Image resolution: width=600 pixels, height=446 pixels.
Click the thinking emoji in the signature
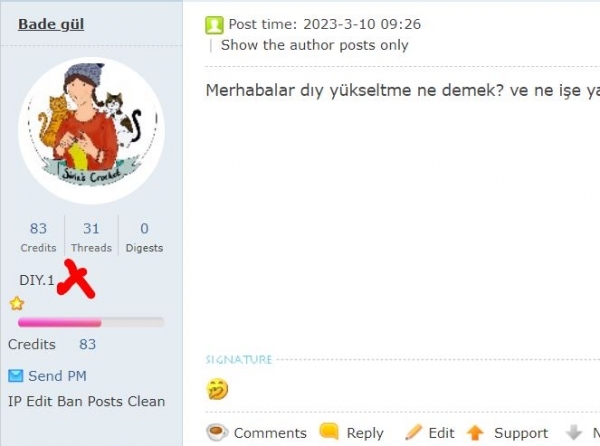(217, 389)
